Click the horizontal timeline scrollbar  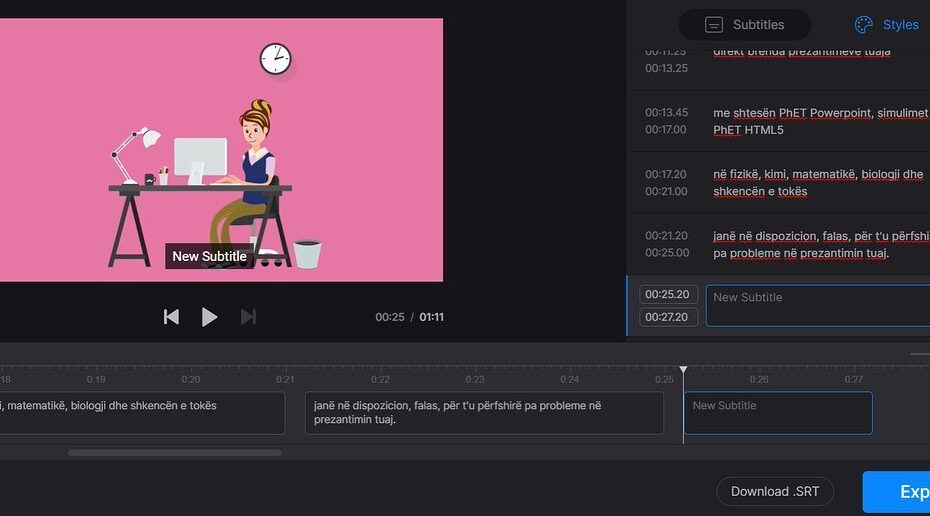click(174, 453)
